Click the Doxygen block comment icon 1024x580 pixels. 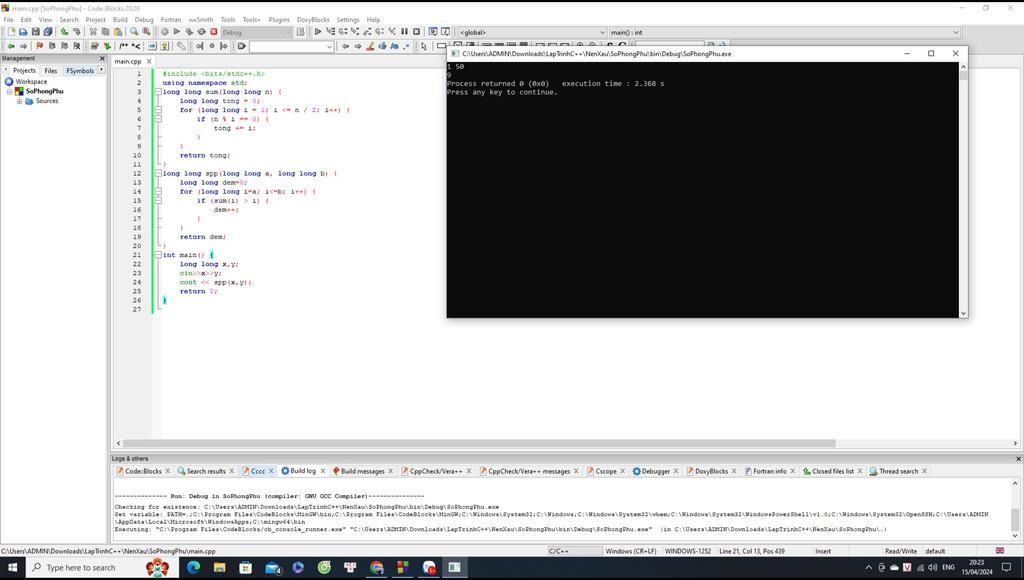click(123, 46)
